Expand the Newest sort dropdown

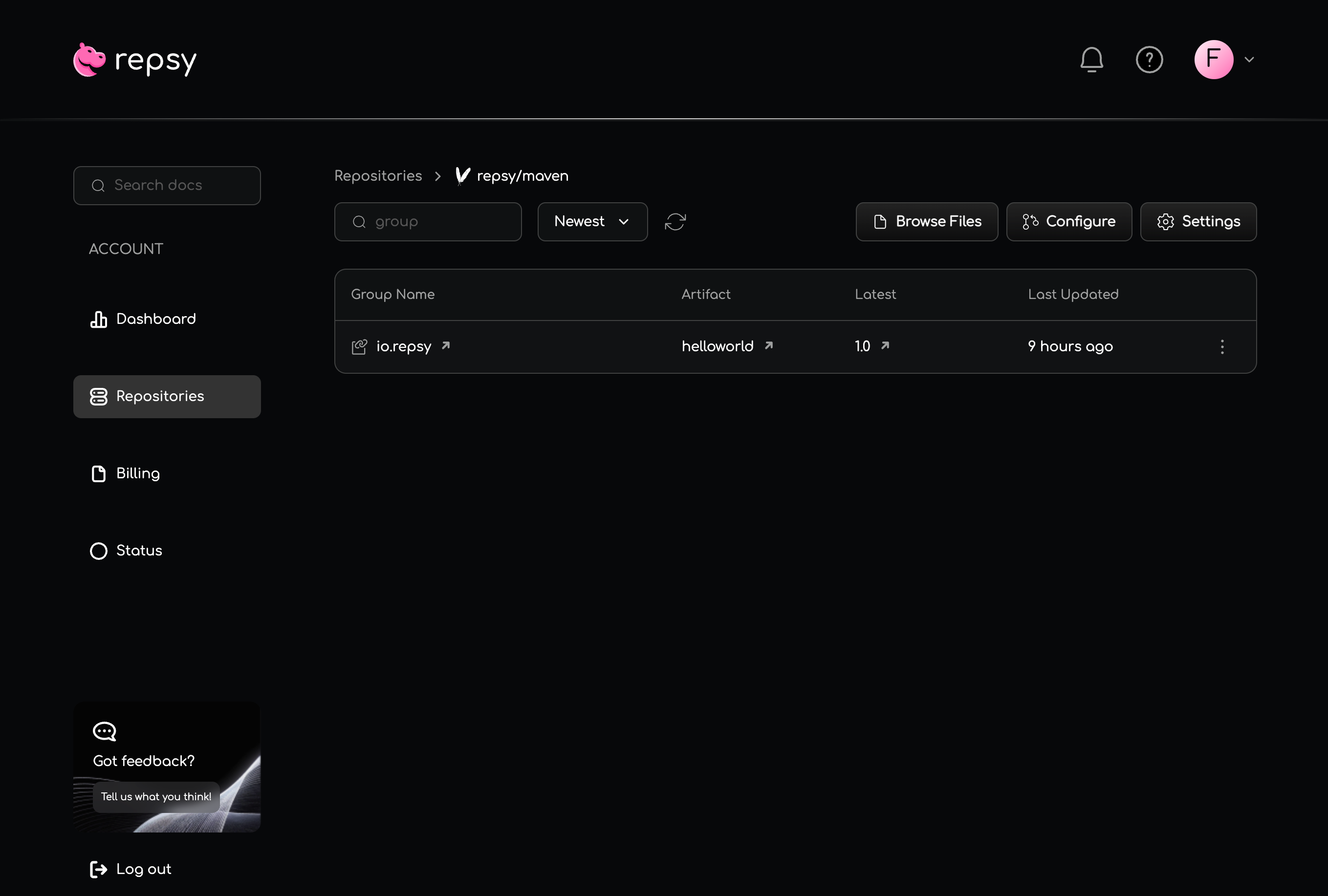pyautogui.click(x=592, y=222)
